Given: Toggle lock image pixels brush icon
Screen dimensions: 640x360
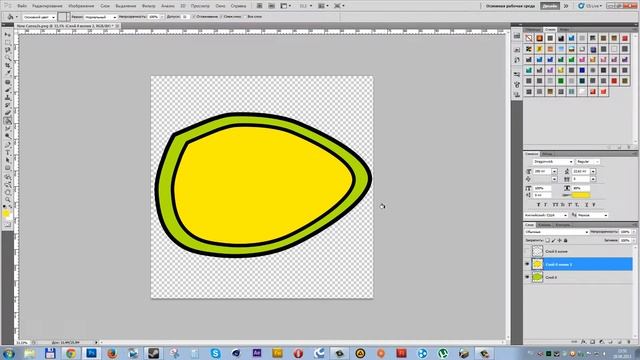Looking at the screenshot, I should 553,240.
